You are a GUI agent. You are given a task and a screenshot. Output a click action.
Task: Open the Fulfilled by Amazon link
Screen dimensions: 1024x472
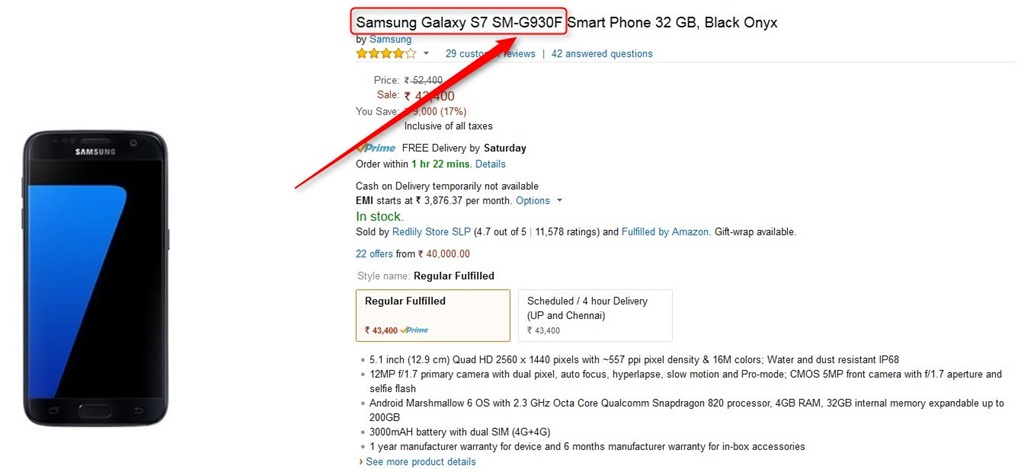(666, 232)
